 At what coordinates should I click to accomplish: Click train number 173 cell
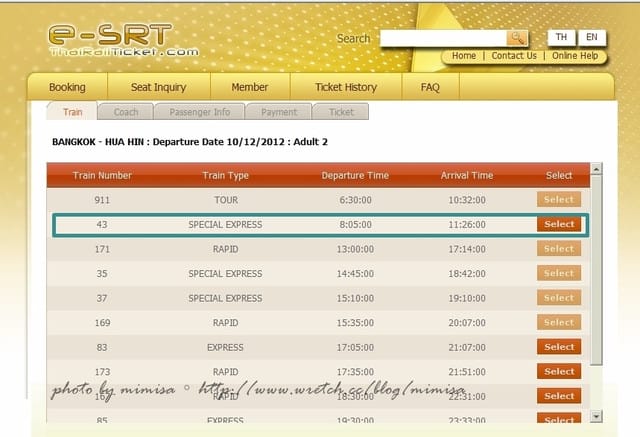[x=102, y=372]
